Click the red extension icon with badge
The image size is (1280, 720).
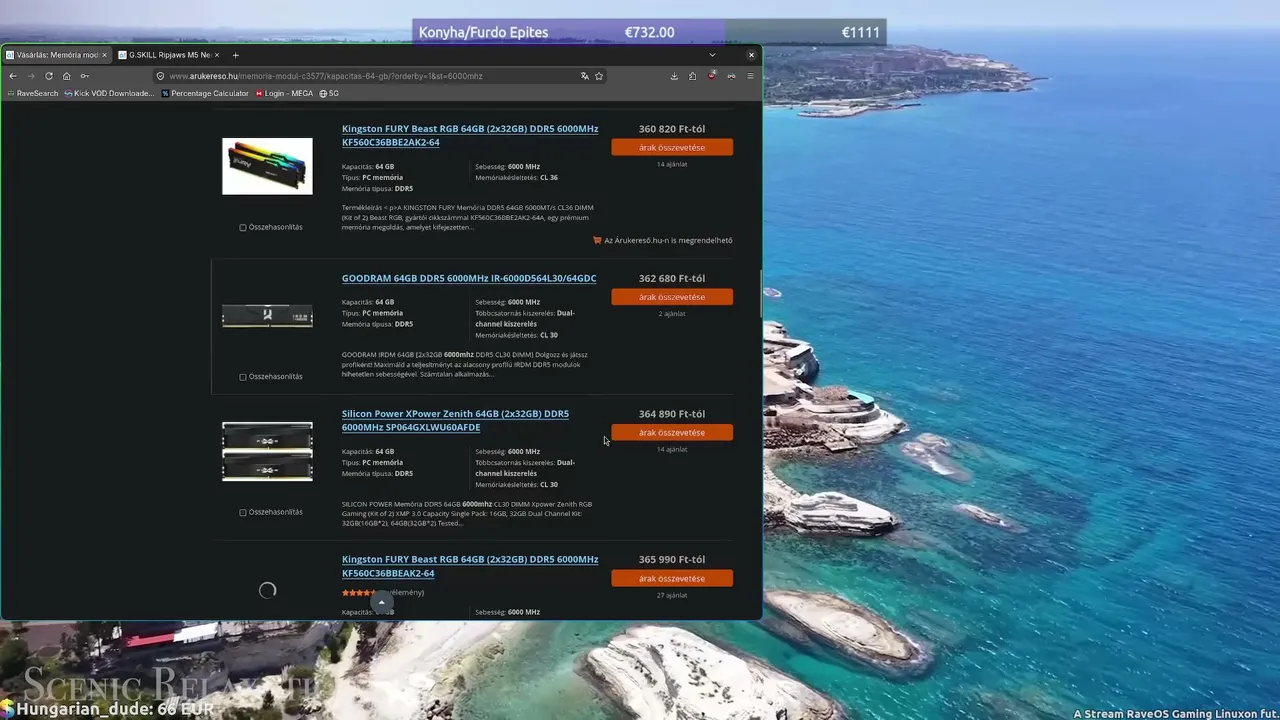click(x=712, y=76)
